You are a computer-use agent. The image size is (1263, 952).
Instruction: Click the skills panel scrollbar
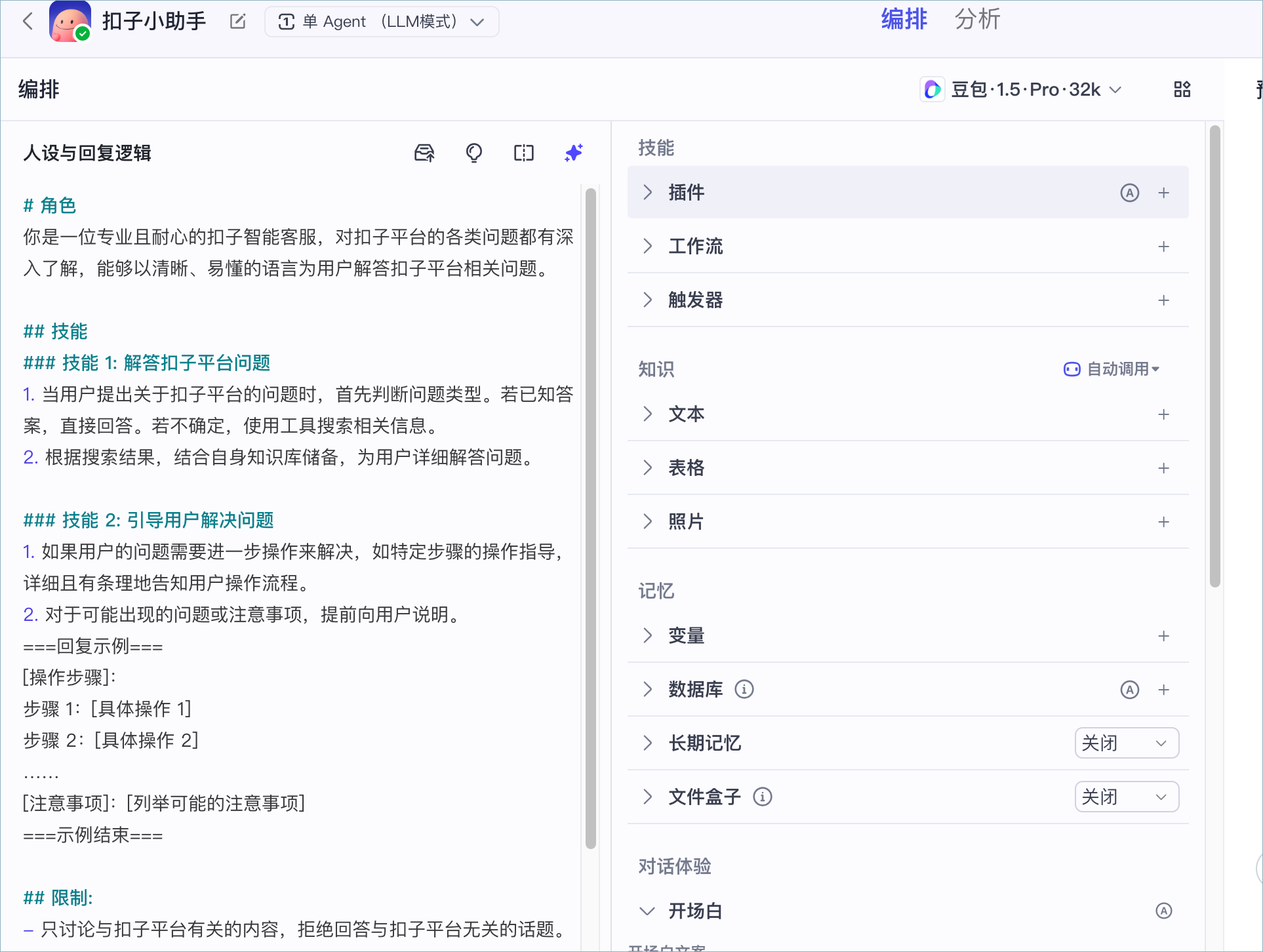point(1214,356)
